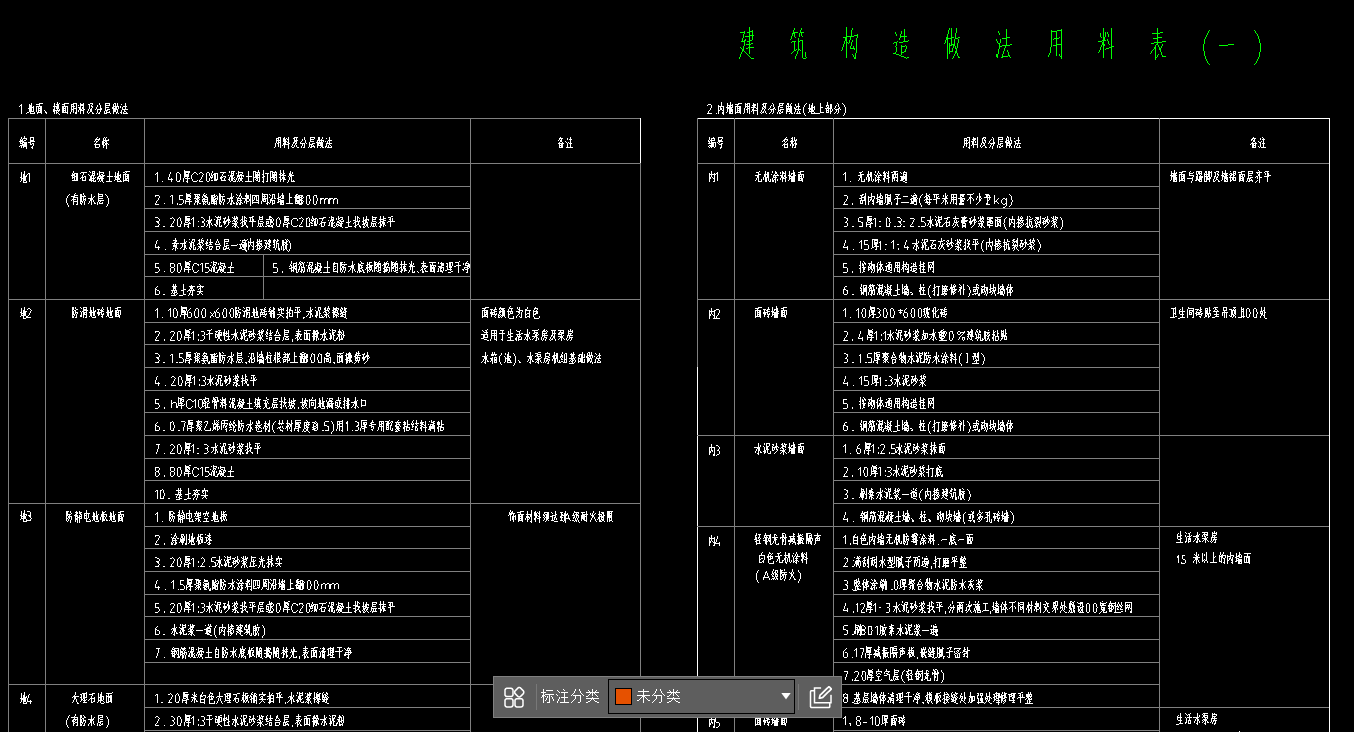Click the line 2.10厚1:3水泥砂浆打底

coord(892,472)
